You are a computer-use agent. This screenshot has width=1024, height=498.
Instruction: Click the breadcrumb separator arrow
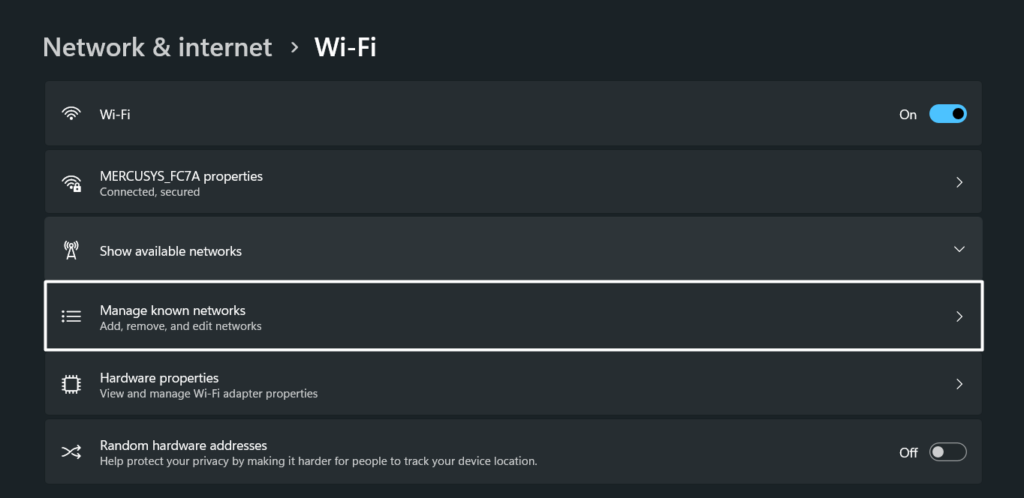click(294, 48)
